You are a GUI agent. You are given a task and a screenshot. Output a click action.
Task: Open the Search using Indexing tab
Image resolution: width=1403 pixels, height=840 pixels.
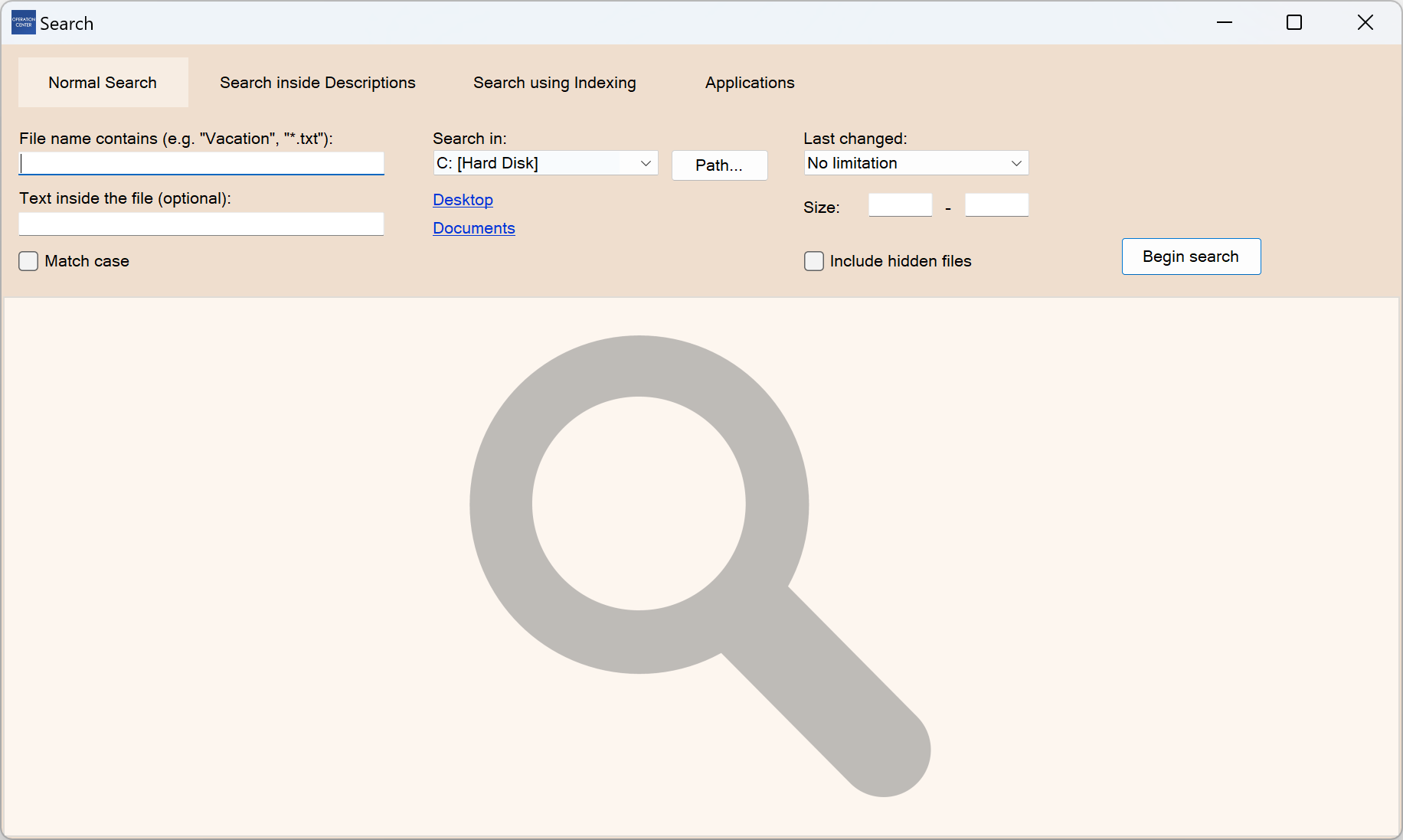(x=554, y=83)
